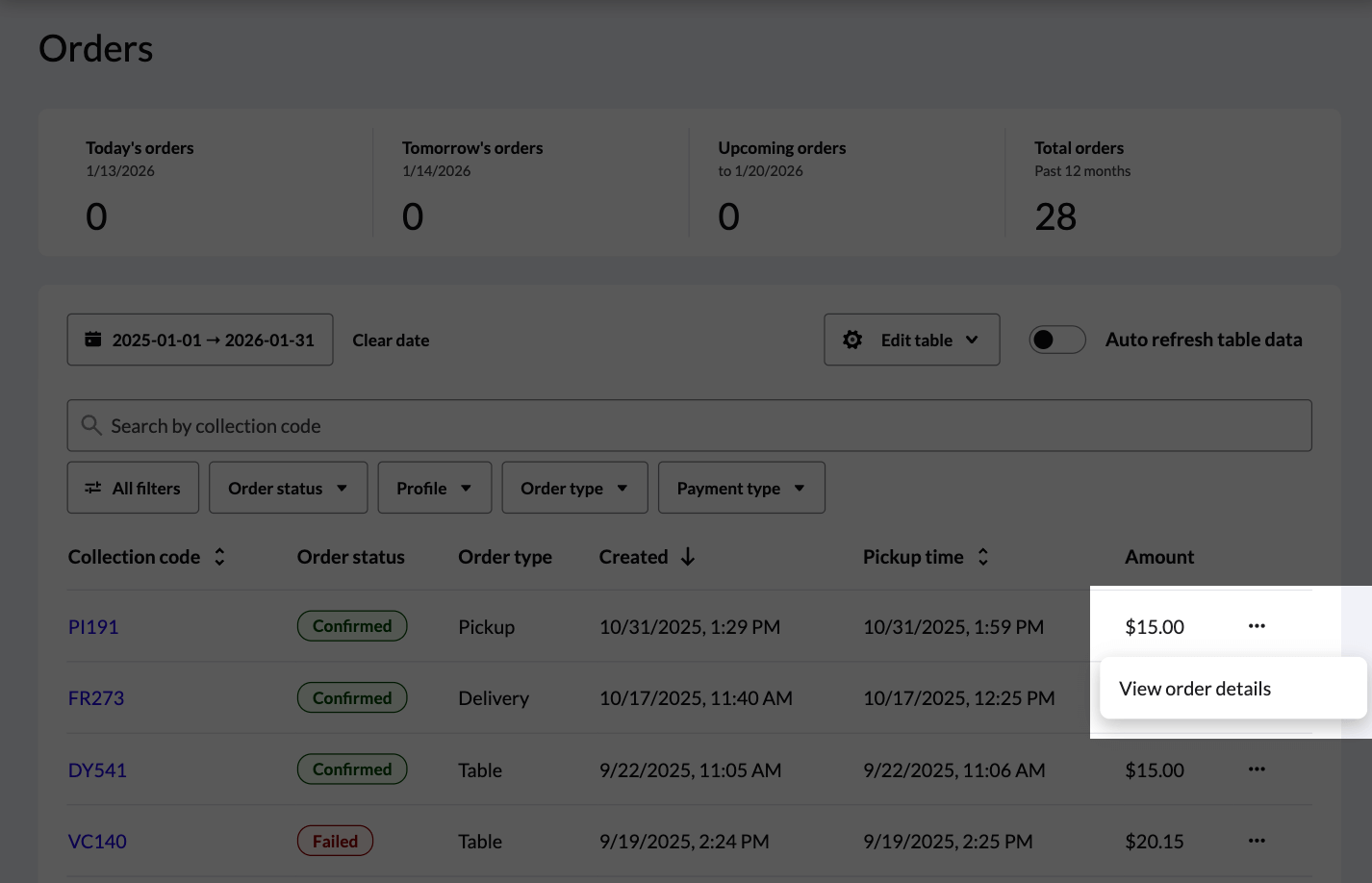Click the three-dot menu for order PI191
This screenshot has width=1372, height=883.
[1257, 626]
